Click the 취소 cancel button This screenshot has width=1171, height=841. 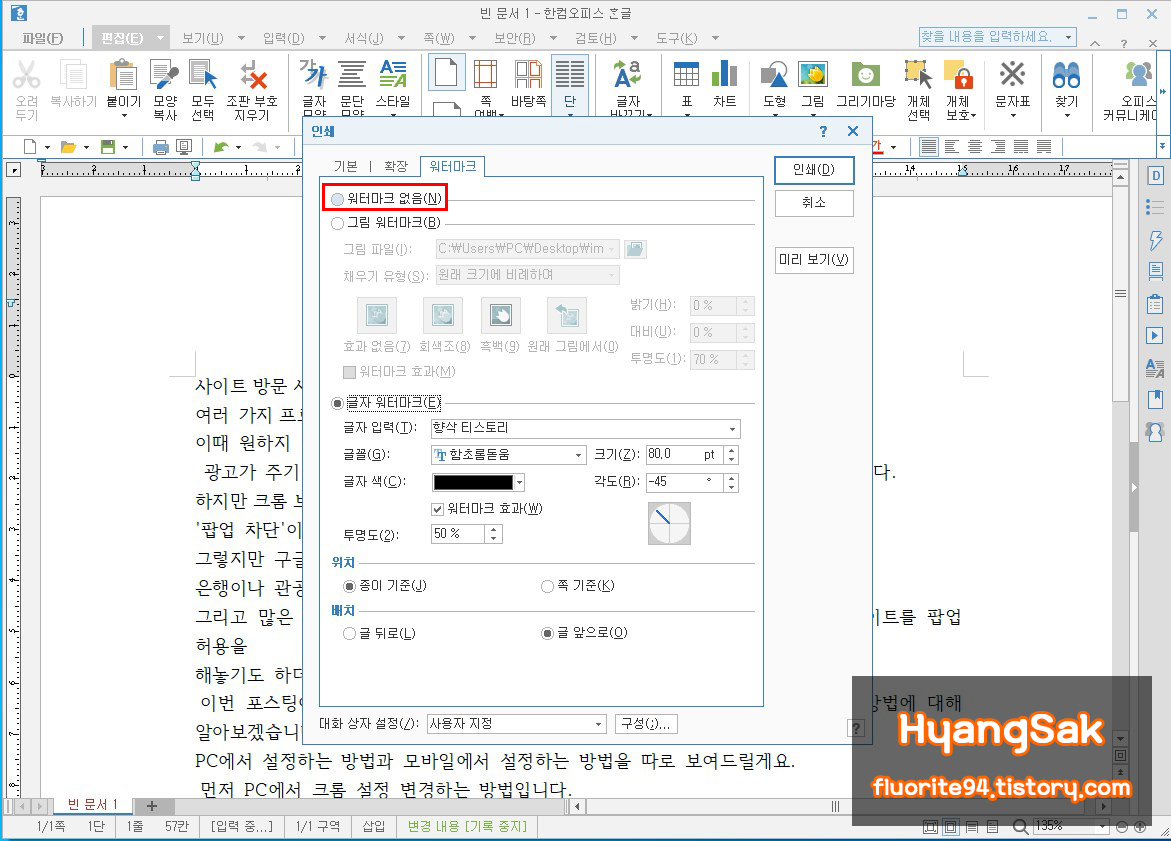[x=814, y=202]
